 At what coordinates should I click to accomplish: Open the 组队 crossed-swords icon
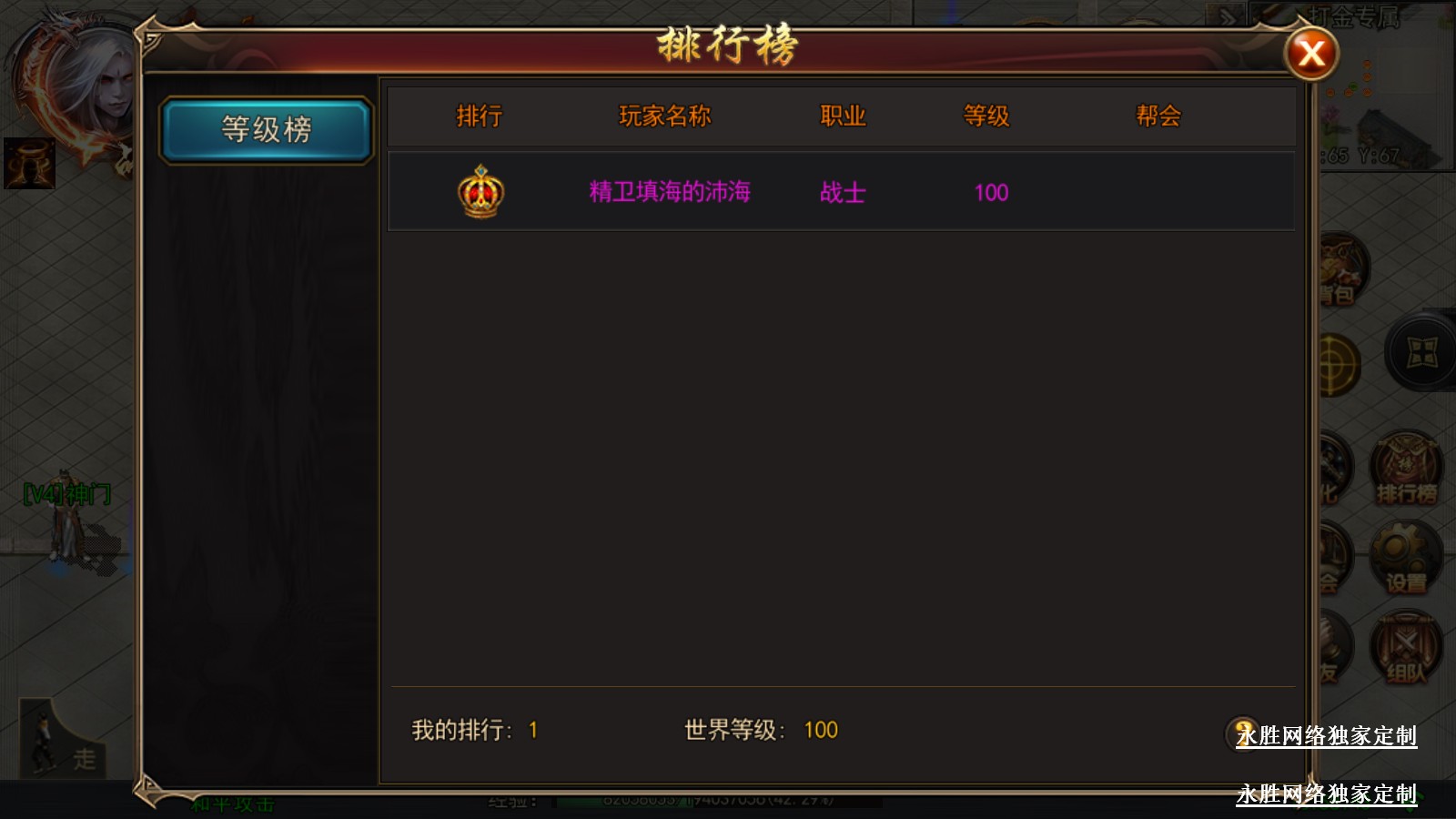(1406, 648)
